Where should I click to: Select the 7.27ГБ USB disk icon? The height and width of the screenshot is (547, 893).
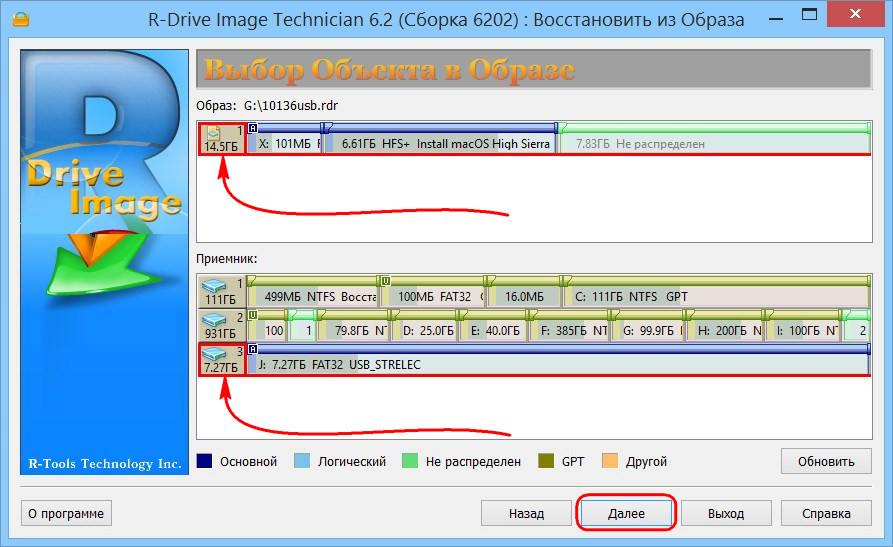222,360
